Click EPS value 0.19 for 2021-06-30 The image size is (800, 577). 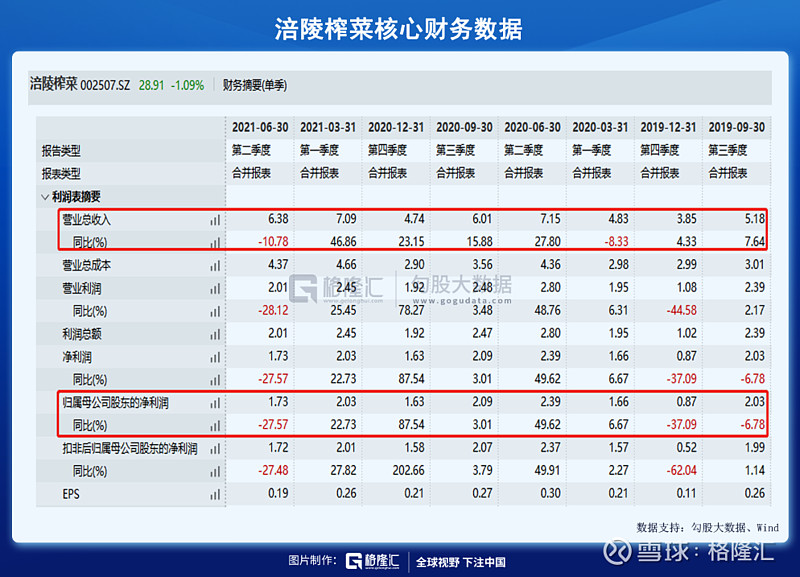278,494
